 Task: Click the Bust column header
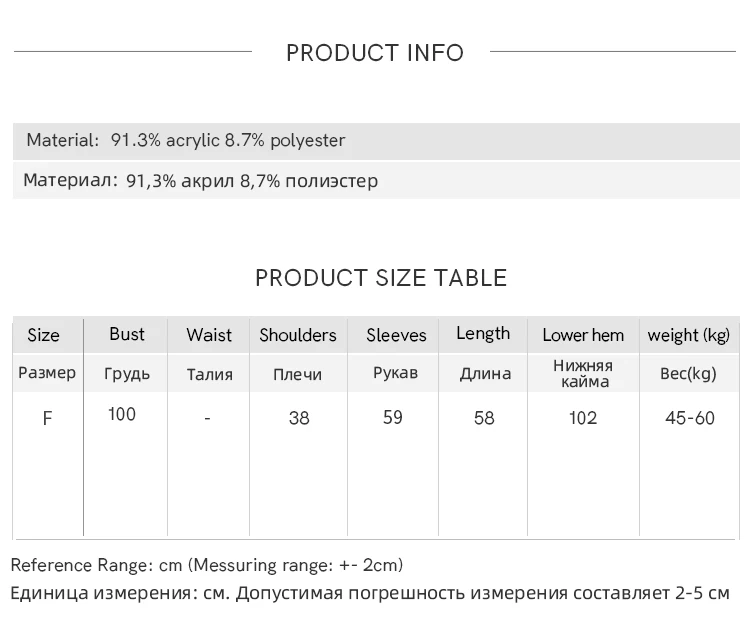coord(127,334)
